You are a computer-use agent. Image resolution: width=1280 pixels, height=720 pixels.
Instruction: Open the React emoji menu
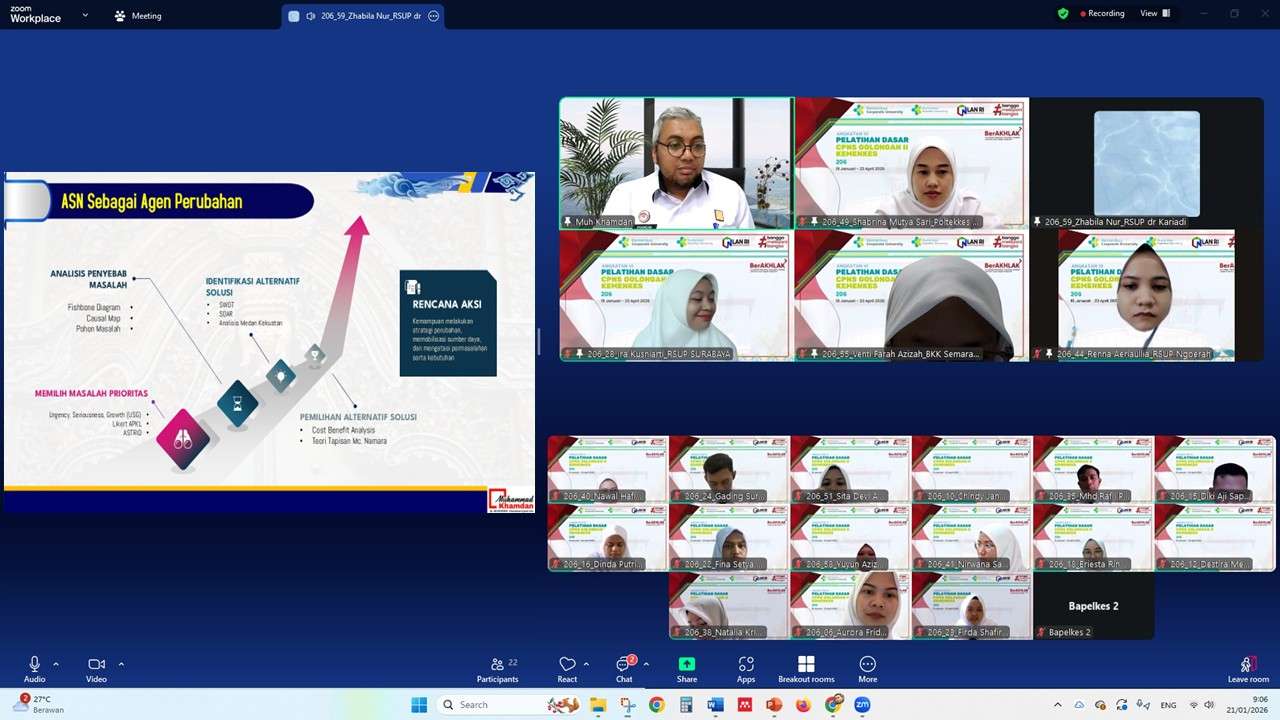tap(567, 667)
